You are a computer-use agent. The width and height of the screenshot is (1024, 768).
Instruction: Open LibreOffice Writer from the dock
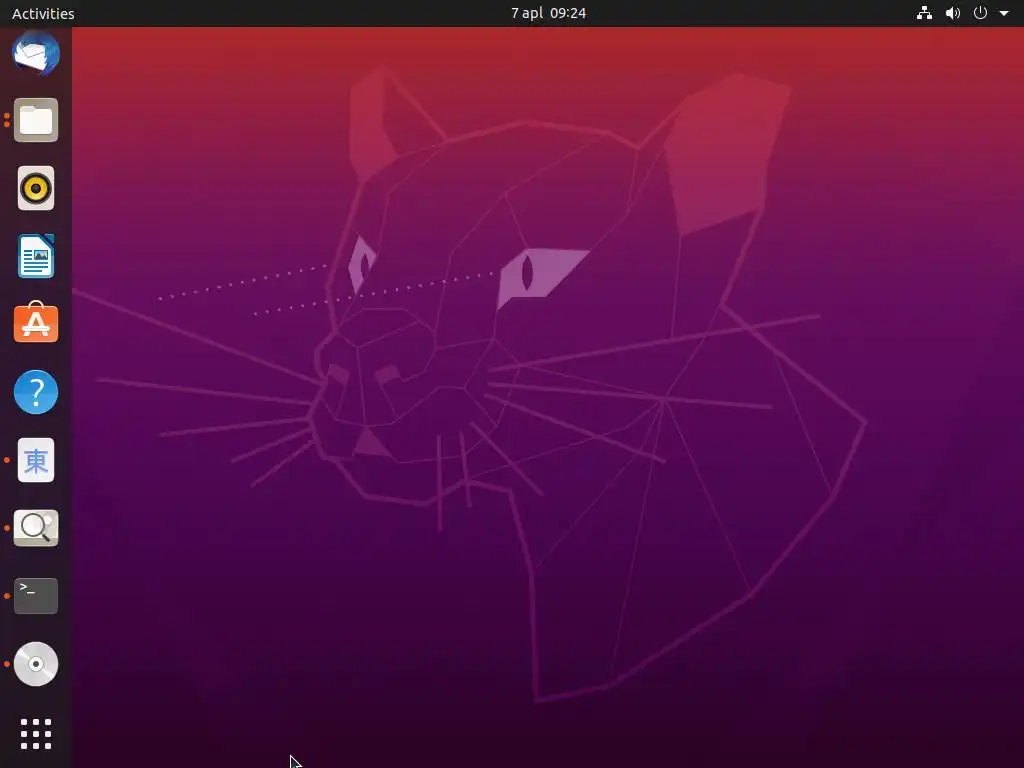(36, 256)
